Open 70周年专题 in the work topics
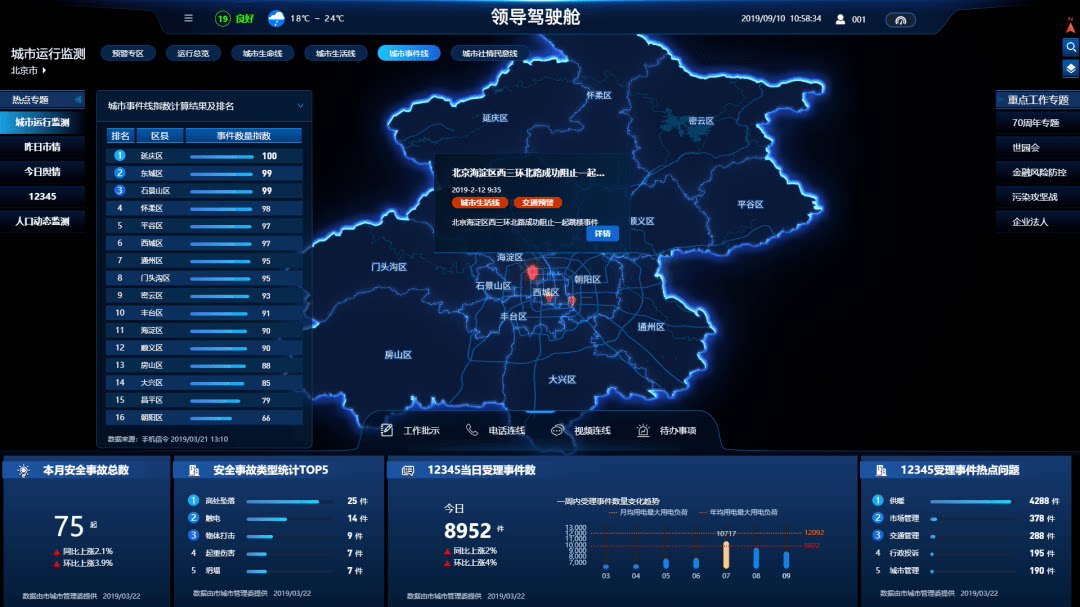The image size is (1080, 607). click(x=1035, y=123)
